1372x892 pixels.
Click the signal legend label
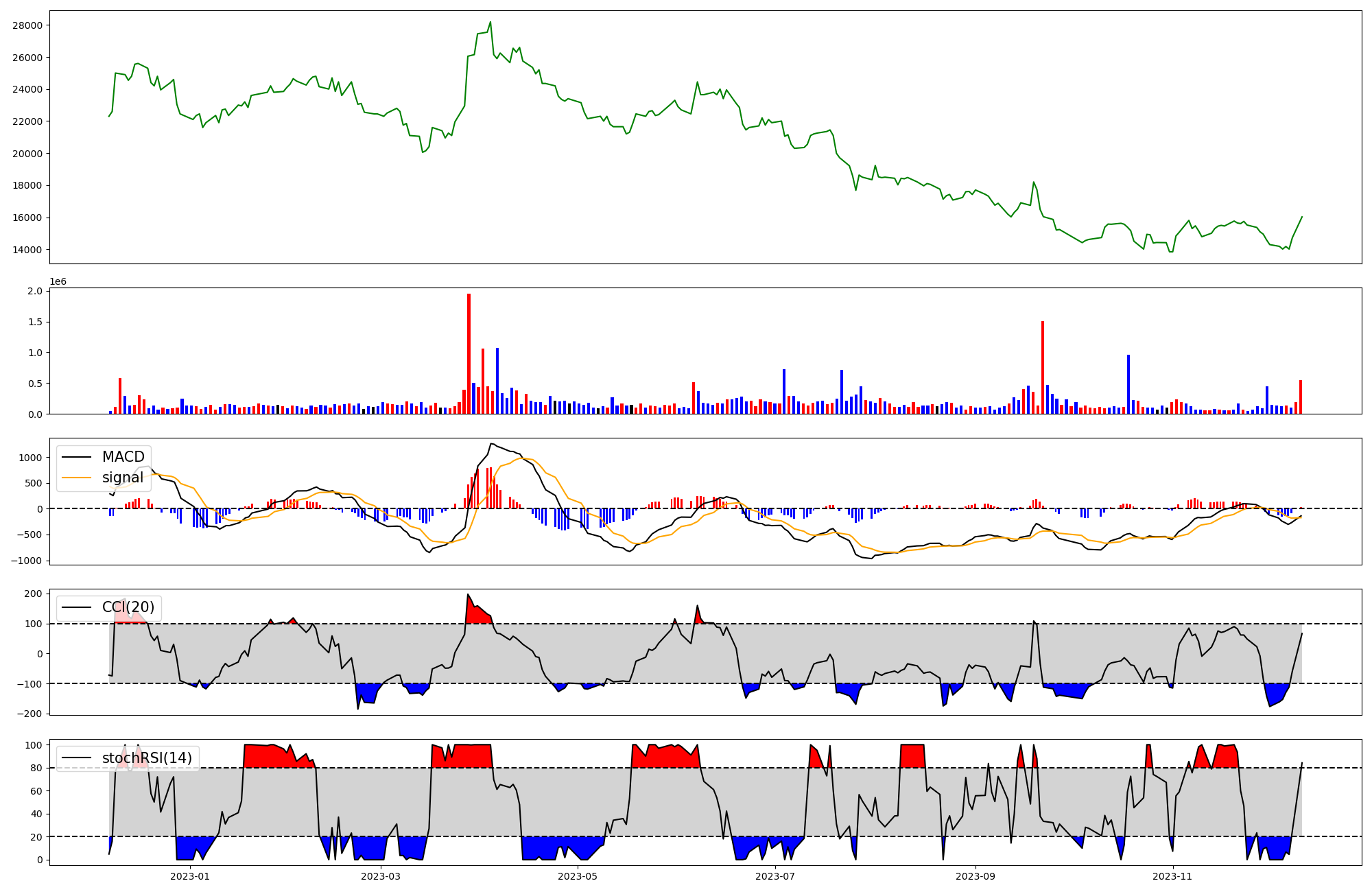click(123, 478)
